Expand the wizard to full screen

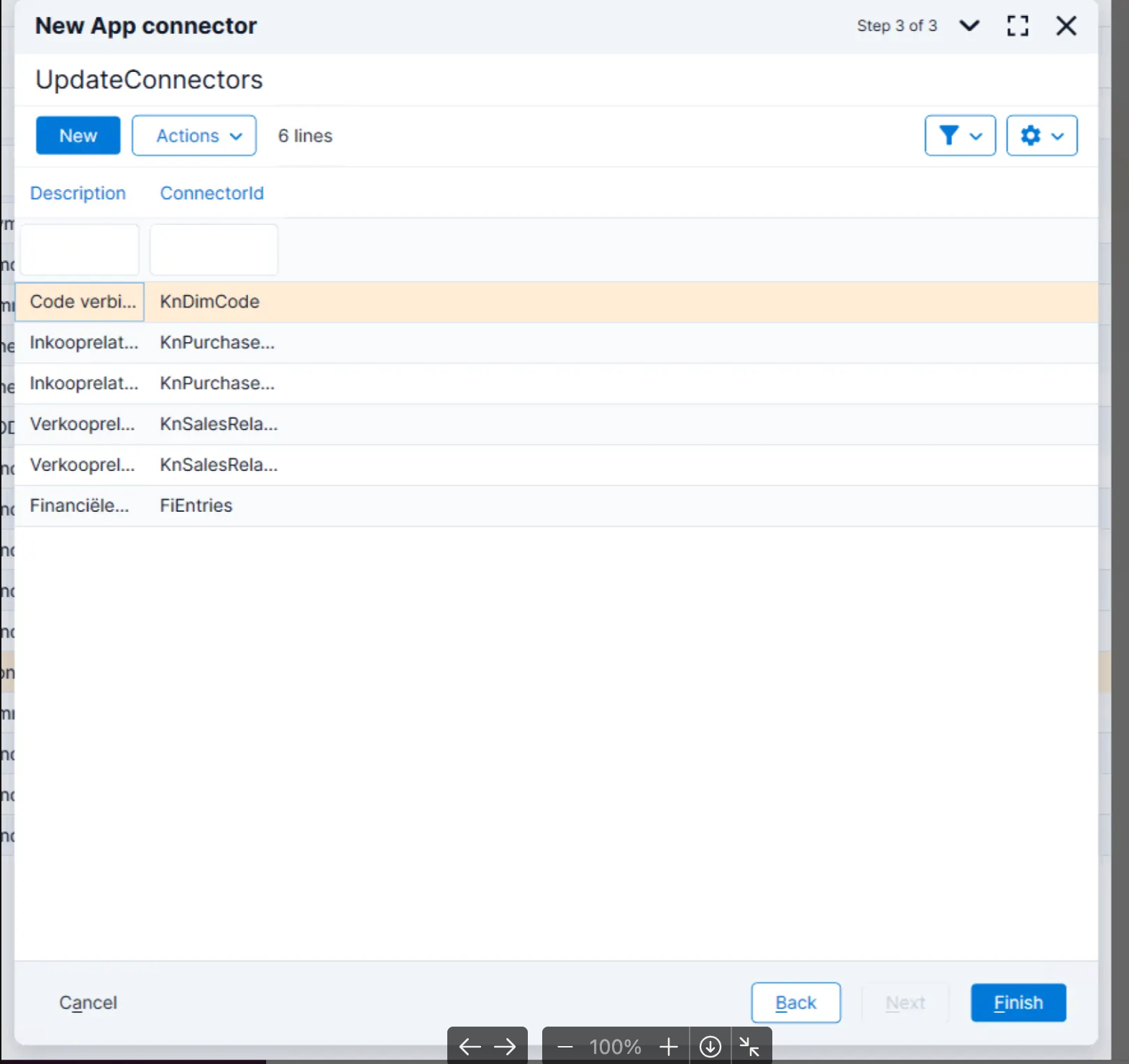coord(1018,26)
